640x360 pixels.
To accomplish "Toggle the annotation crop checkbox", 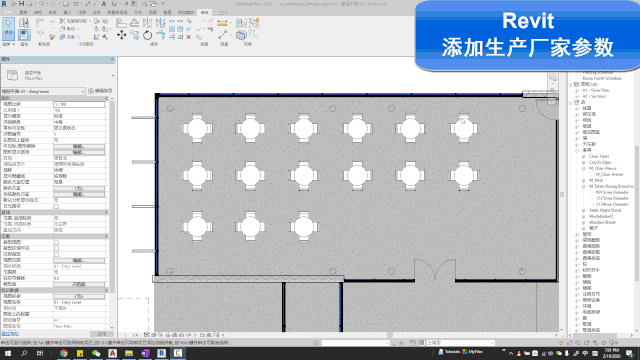I will 56,254.
